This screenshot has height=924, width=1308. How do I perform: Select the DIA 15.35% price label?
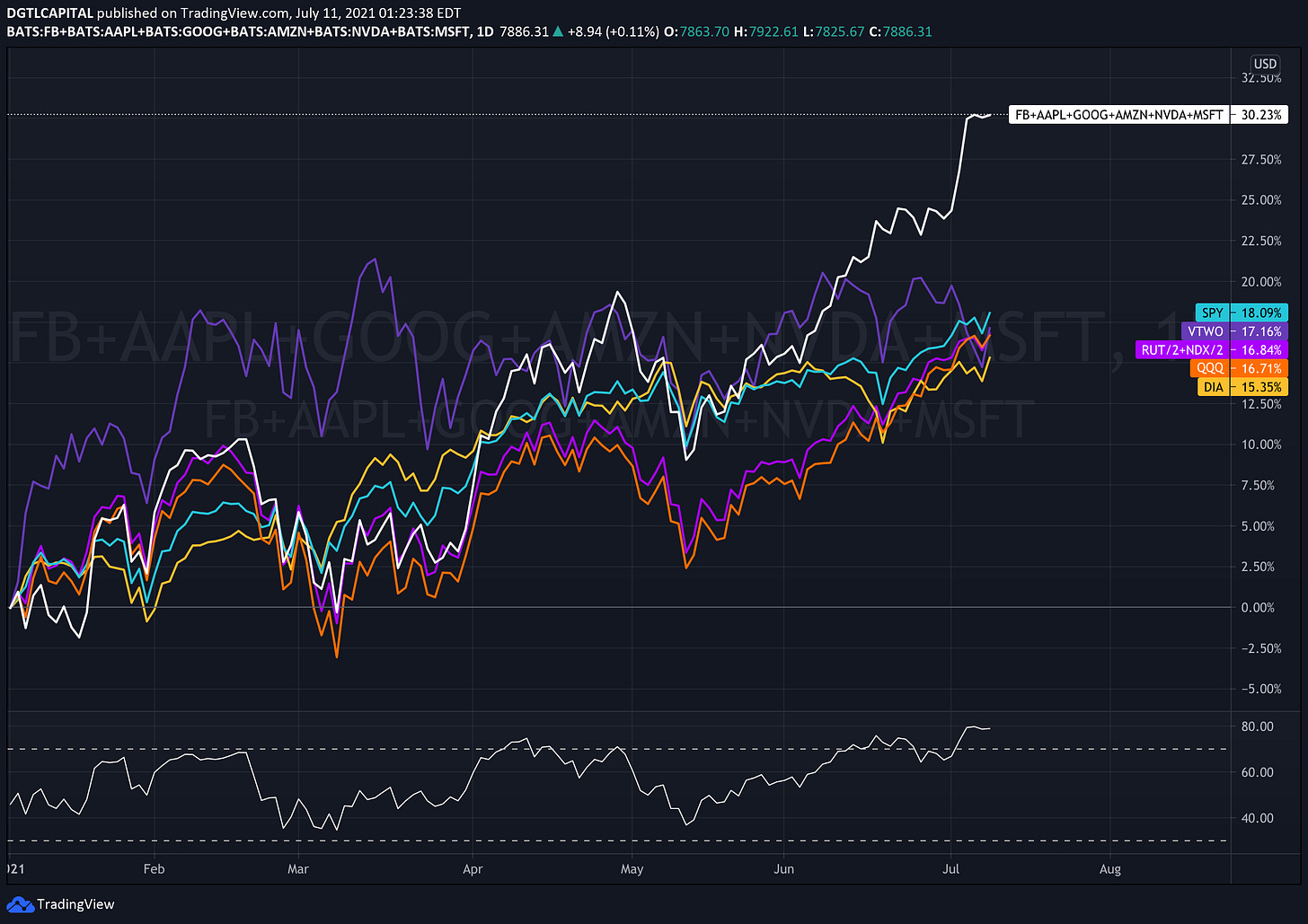(x=1242, y=387)
